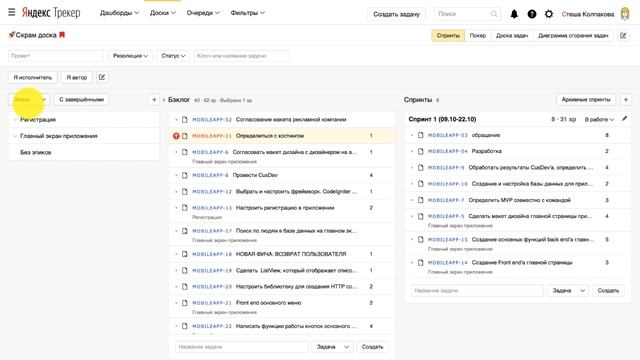Switch to Спринты tab
This screenshot has height=360, width=640.
coord(448,36)
